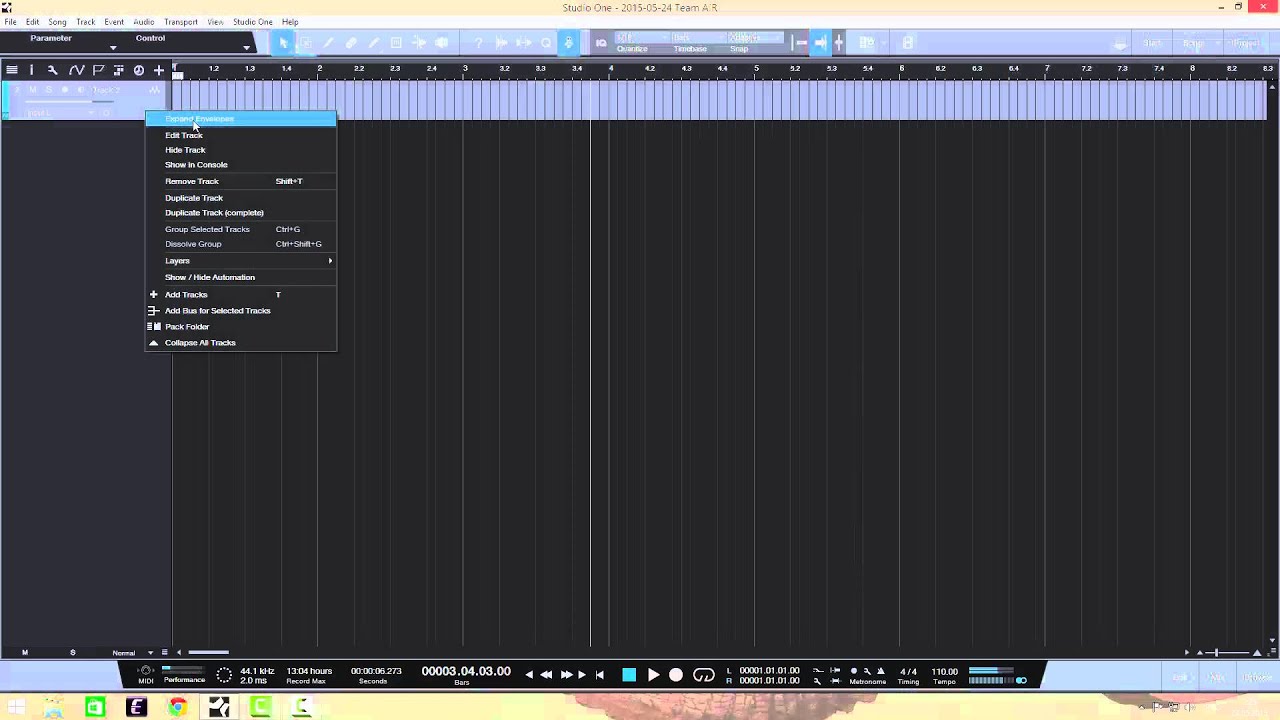Click the Start page button
Image resolution: width=1280 pixels, height=720 pixels.
1152,43
